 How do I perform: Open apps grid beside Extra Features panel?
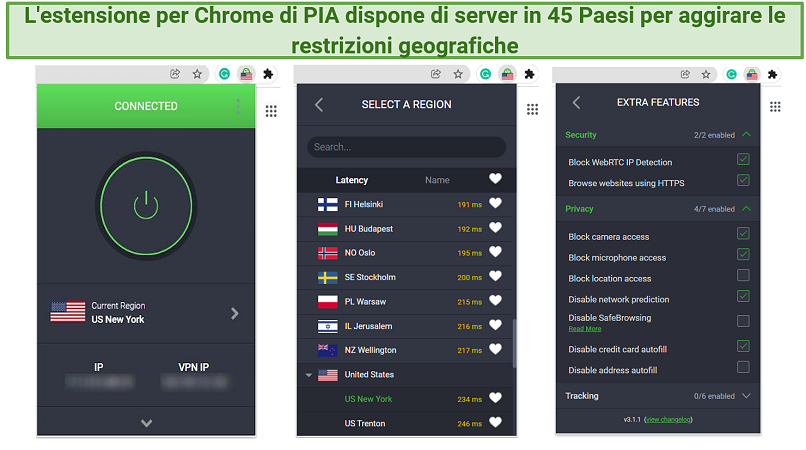click(775, 107)
